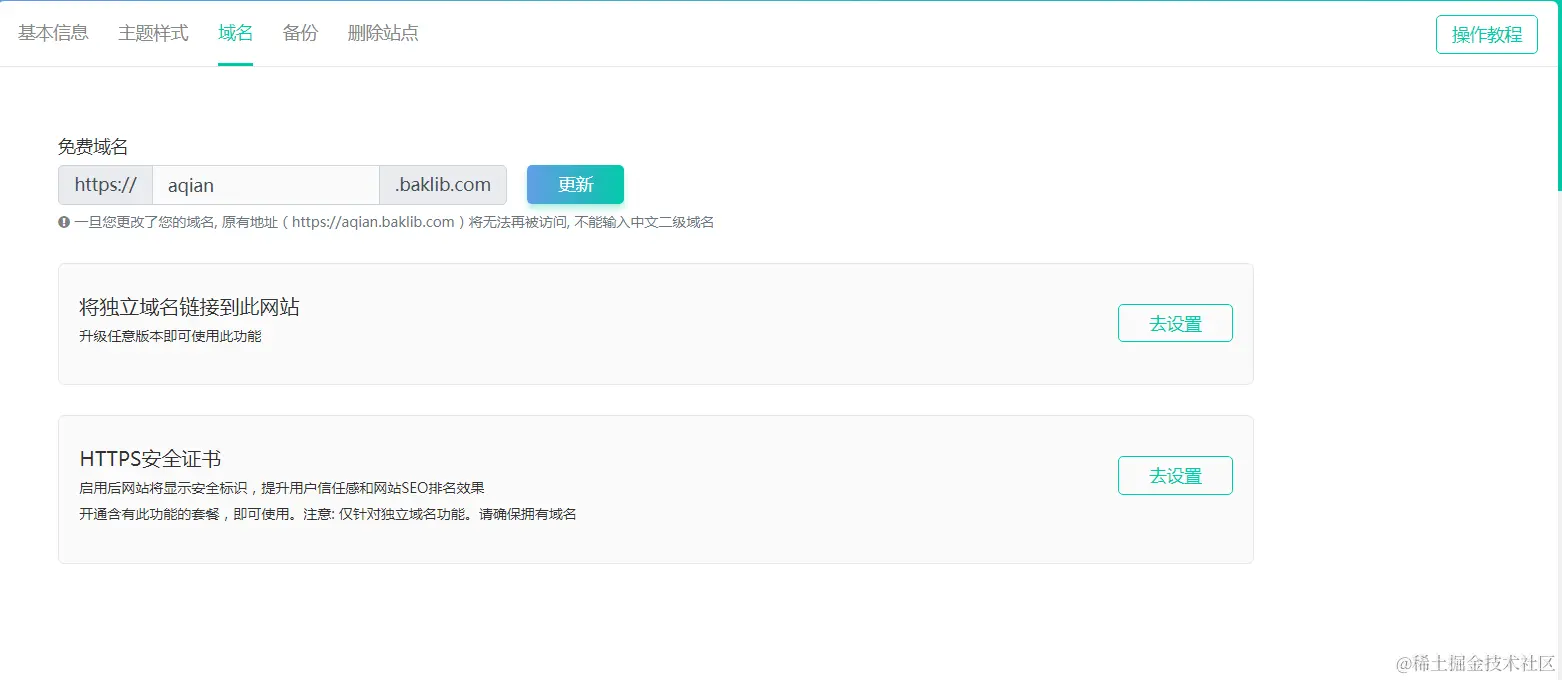The height and width of the screenshot is (680, 1562).
Task: Click the HTTPS安全证书 heading
Action: [x=150, y=459]
